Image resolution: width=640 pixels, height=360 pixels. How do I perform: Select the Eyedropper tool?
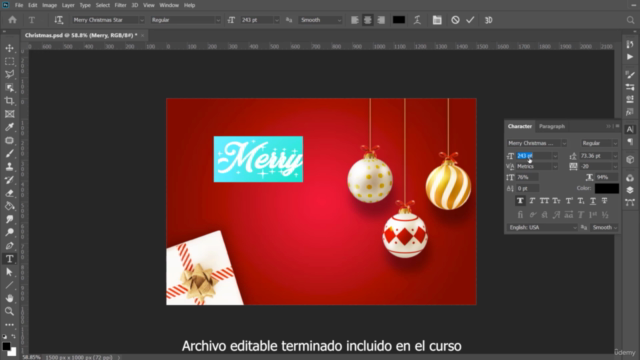point(9,127)
